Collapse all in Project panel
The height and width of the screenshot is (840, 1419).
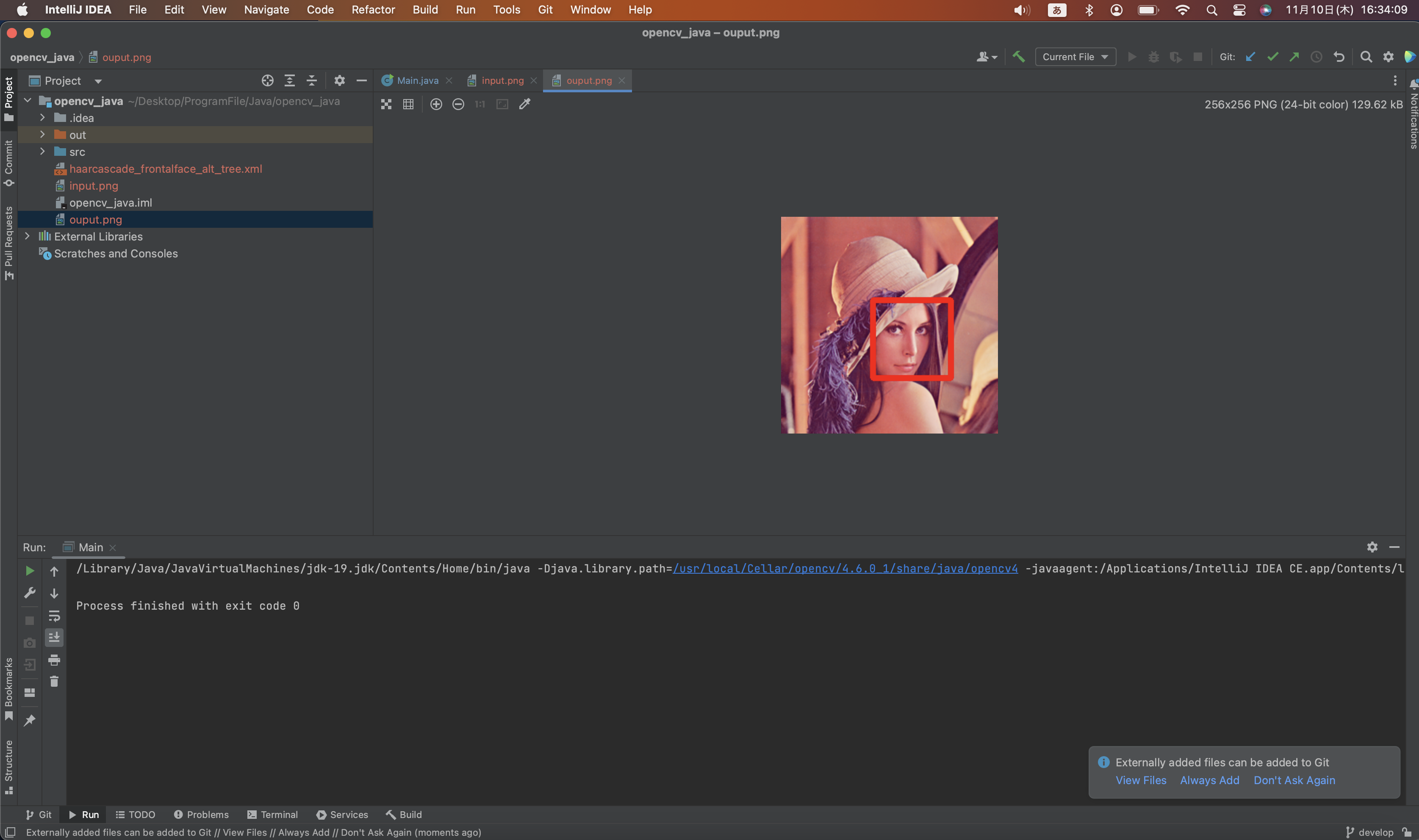[311, 80]
